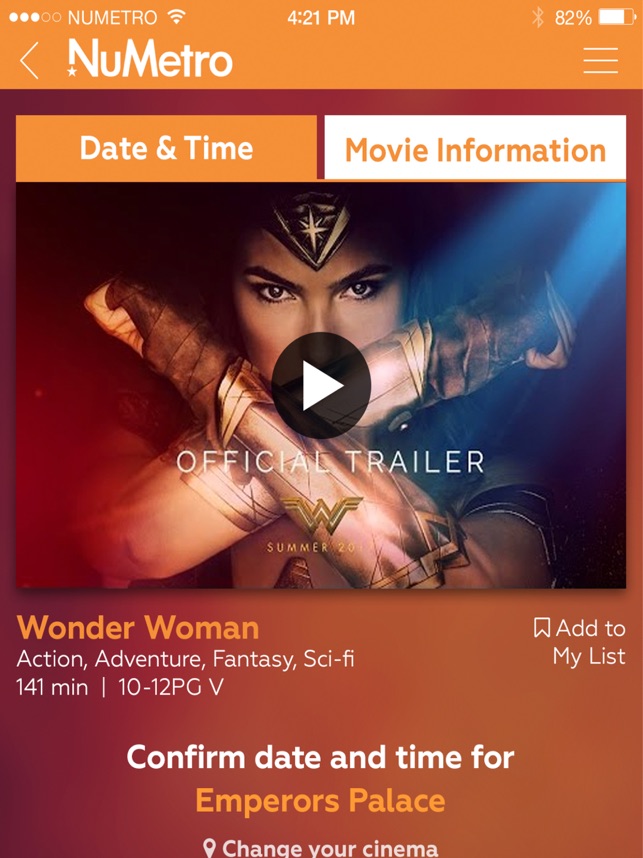This screenshot has width=643, height=858.
Task: Tap the 4:21 PM clock
Action: pos(321,18)
